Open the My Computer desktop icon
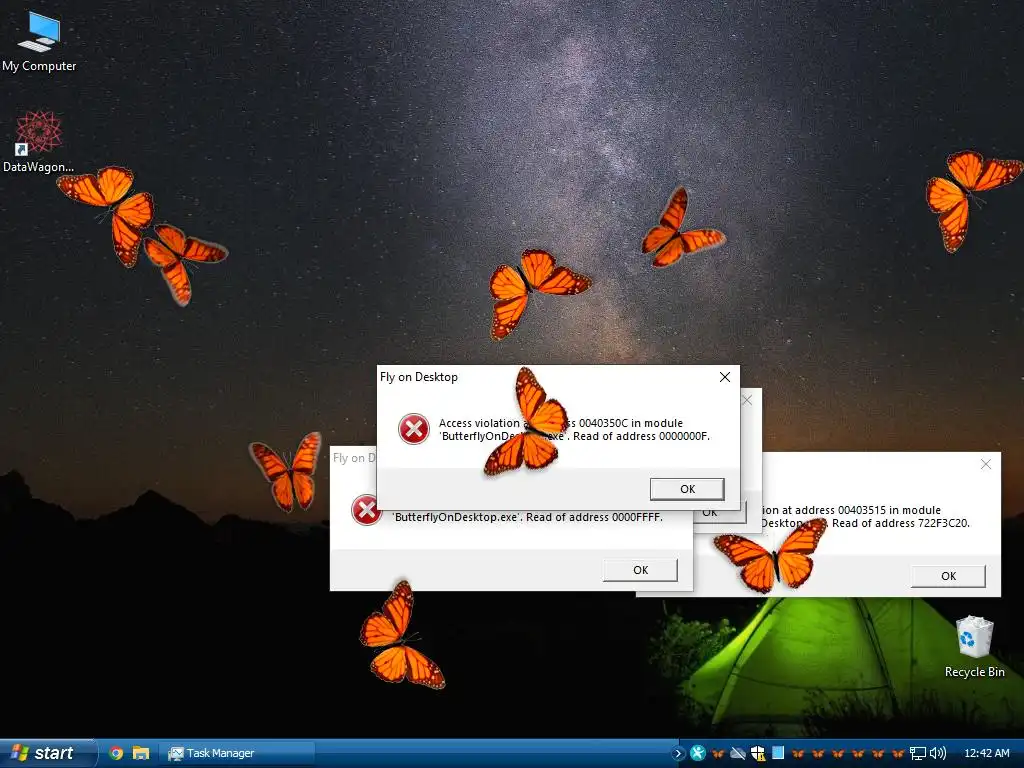The width and height of the screenshot is (1024, 768). 39,42
